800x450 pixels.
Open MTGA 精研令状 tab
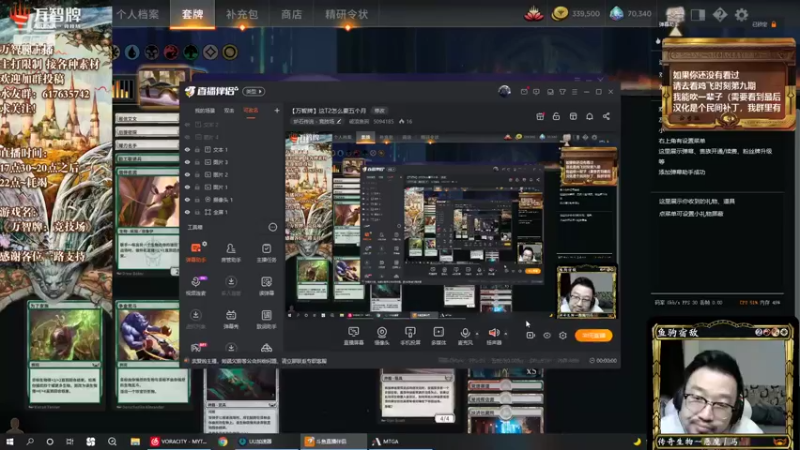click(346, 14)
